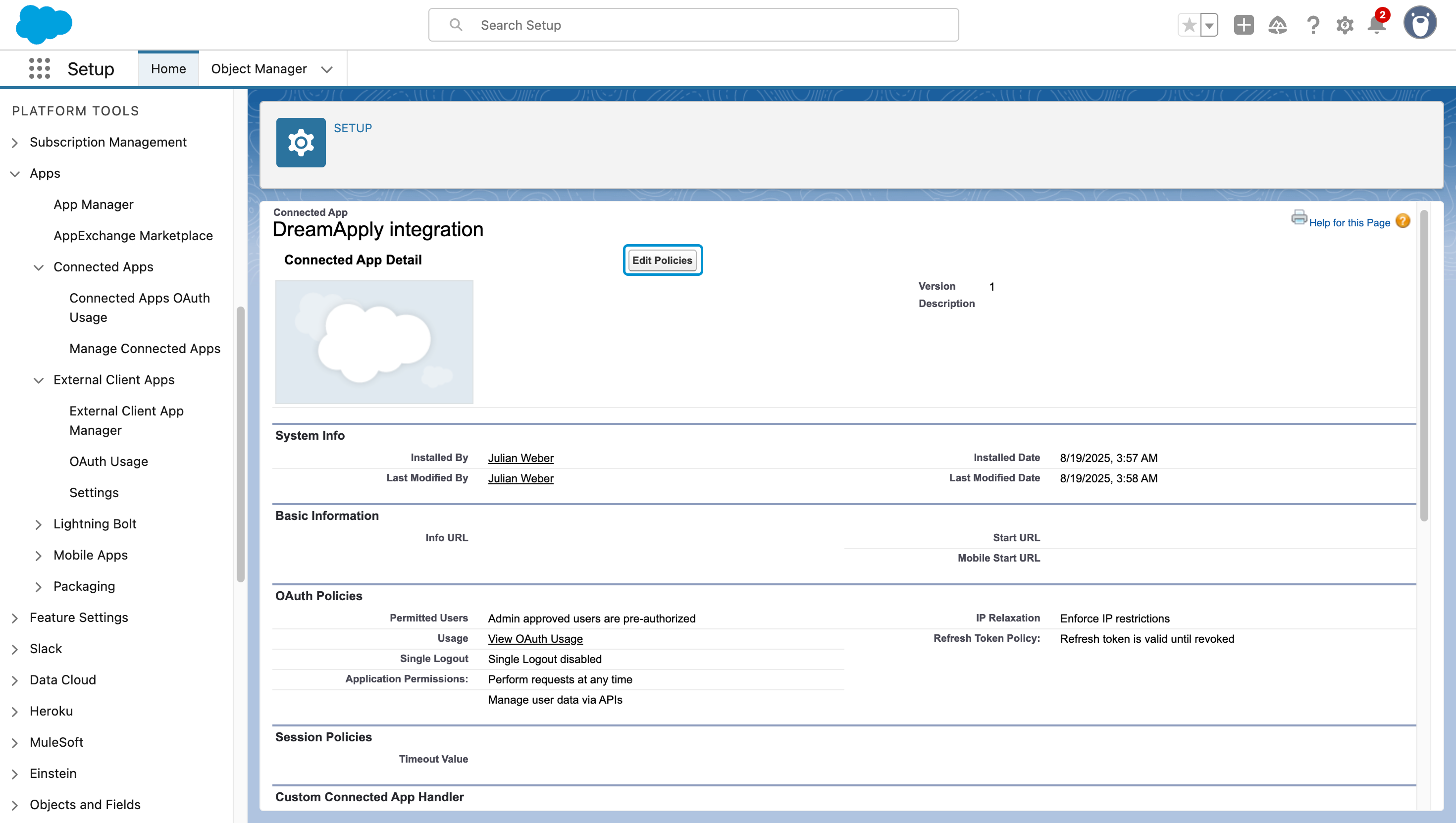Click the printer icon for printable view
Image resolution: width=1456 pixels, height=823 pixels.
pos(1299,217)
